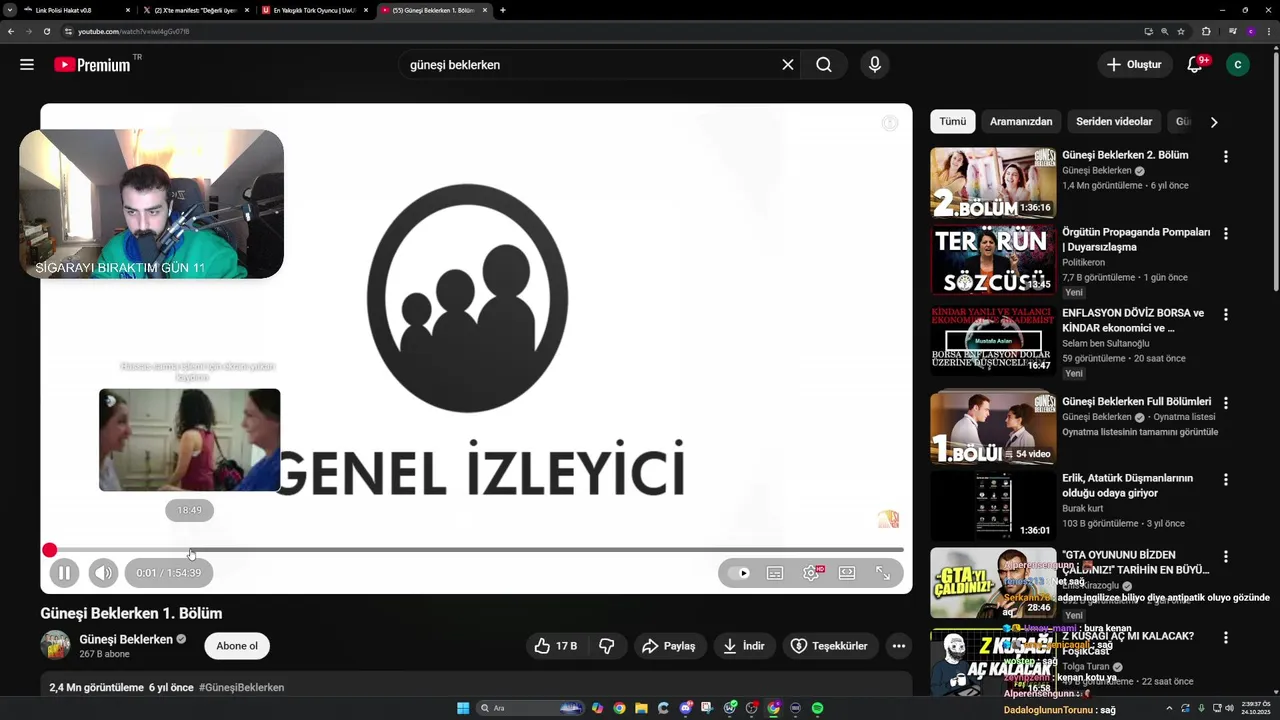This screenshot has height=720, width=1280.
Task: Open options for GTA OYUNUNU BİZDEN video
Action: coord(1225,556)
